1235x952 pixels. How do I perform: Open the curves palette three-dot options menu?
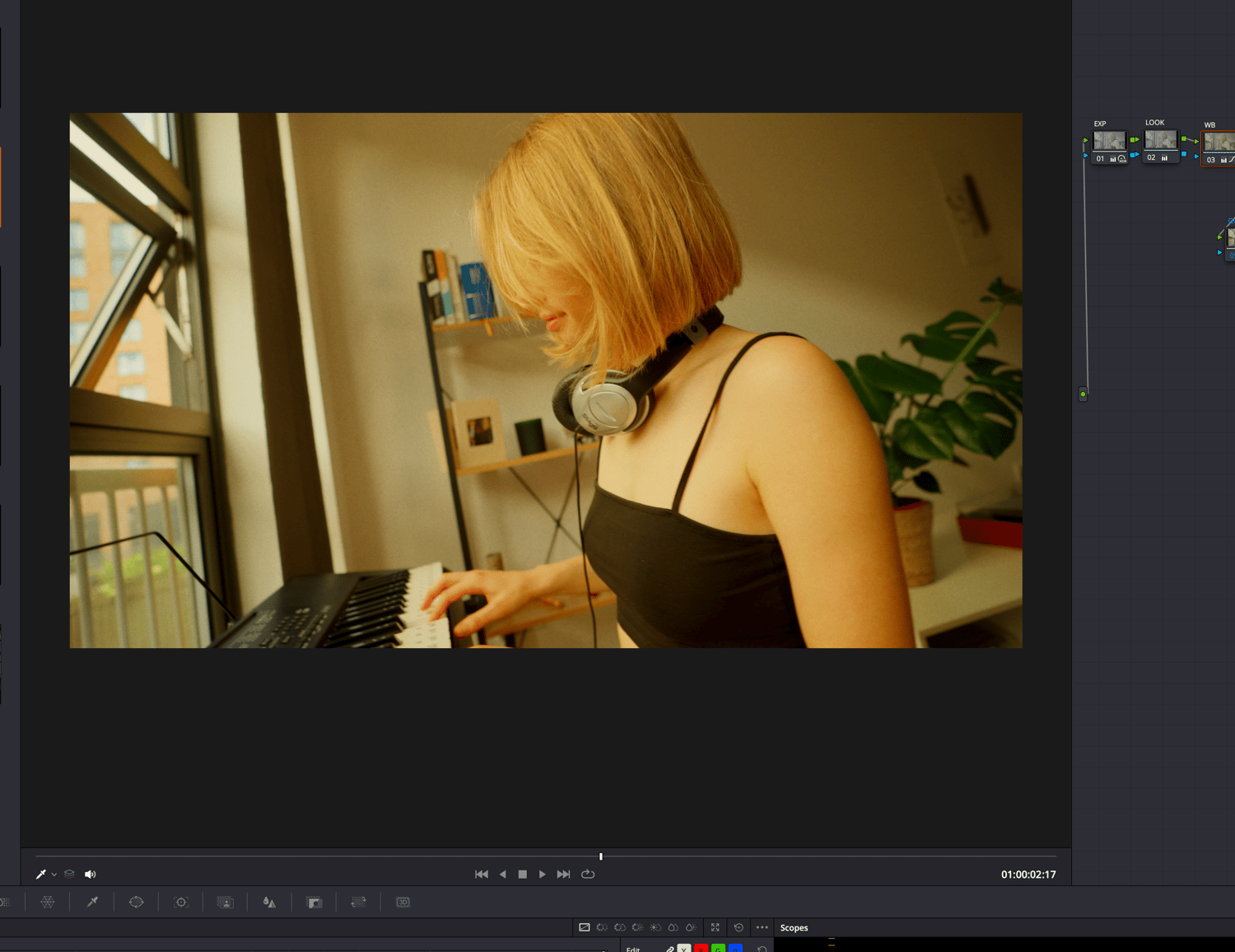click(x=762, y=927)
